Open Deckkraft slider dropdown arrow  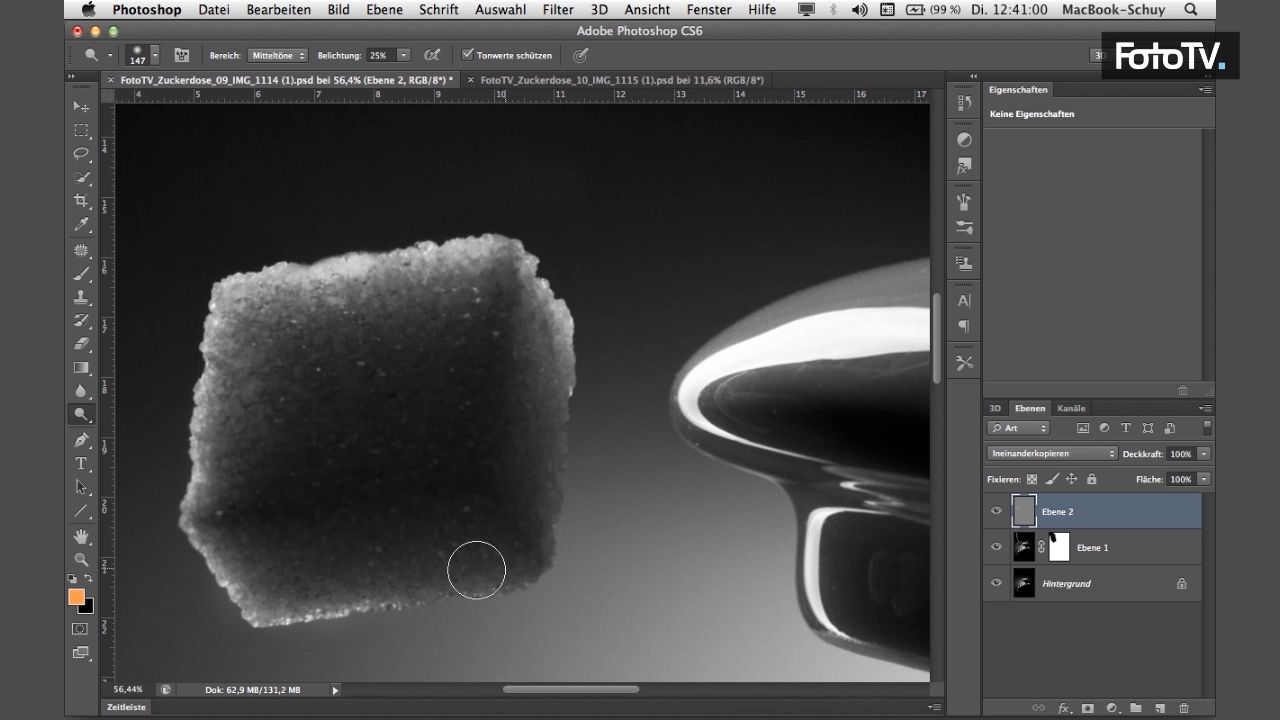(x=1204, y=453)
